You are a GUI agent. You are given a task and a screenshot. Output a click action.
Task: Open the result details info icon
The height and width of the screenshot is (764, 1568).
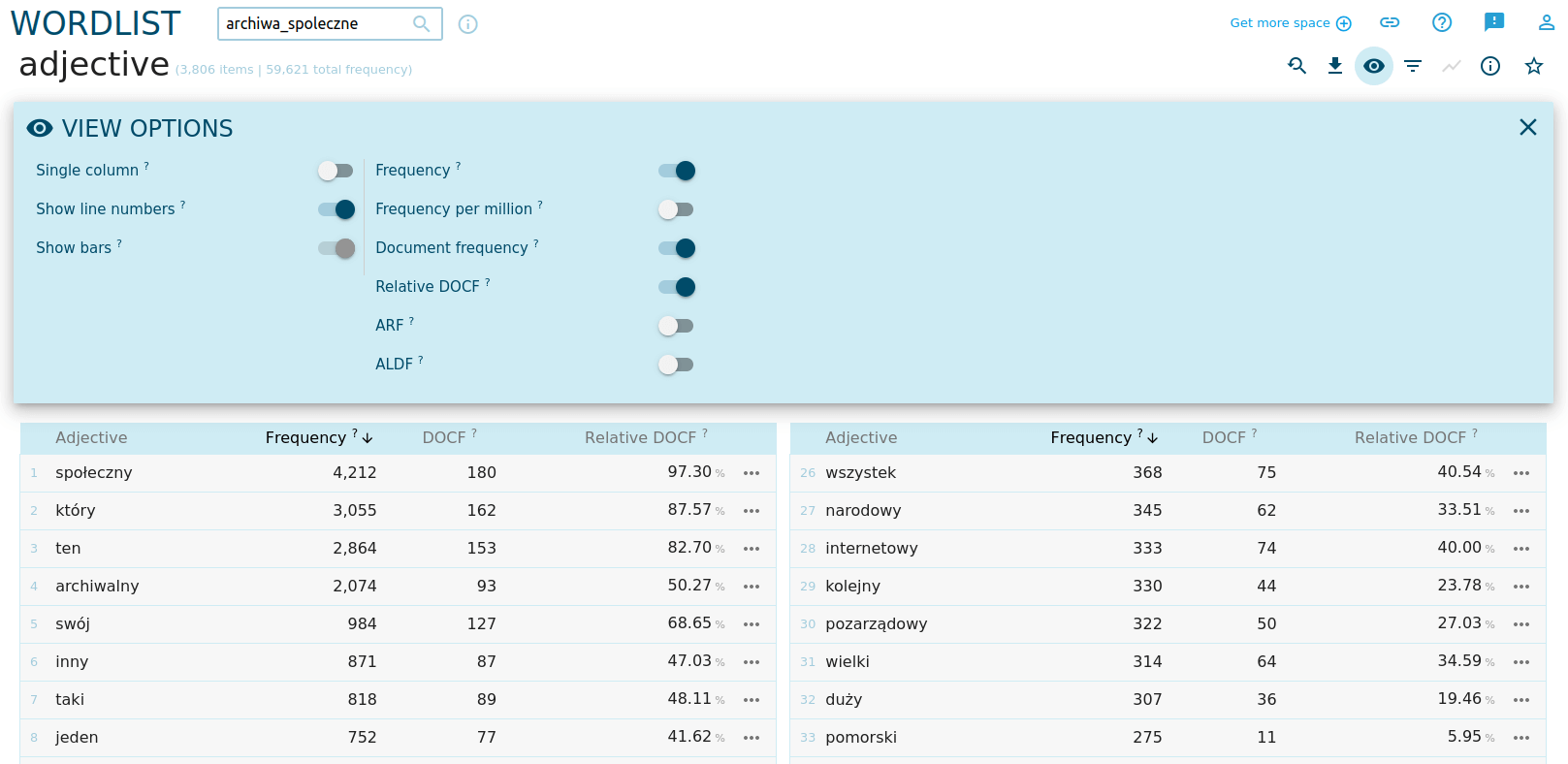click(1490, 66)
